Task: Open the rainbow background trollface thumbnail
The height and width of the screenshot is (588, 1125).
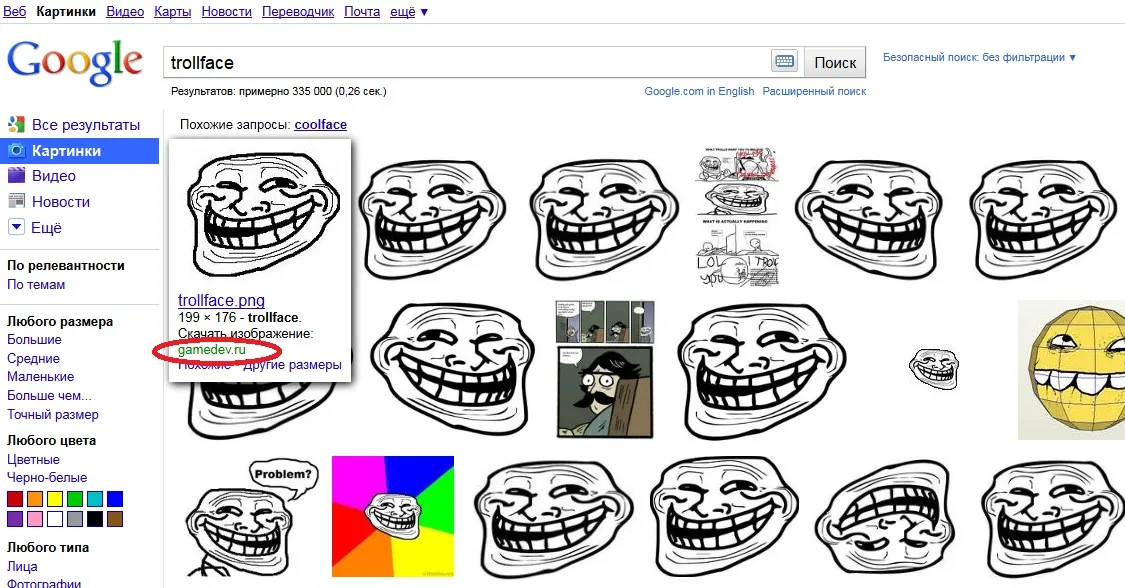Action: click(393, 516)
